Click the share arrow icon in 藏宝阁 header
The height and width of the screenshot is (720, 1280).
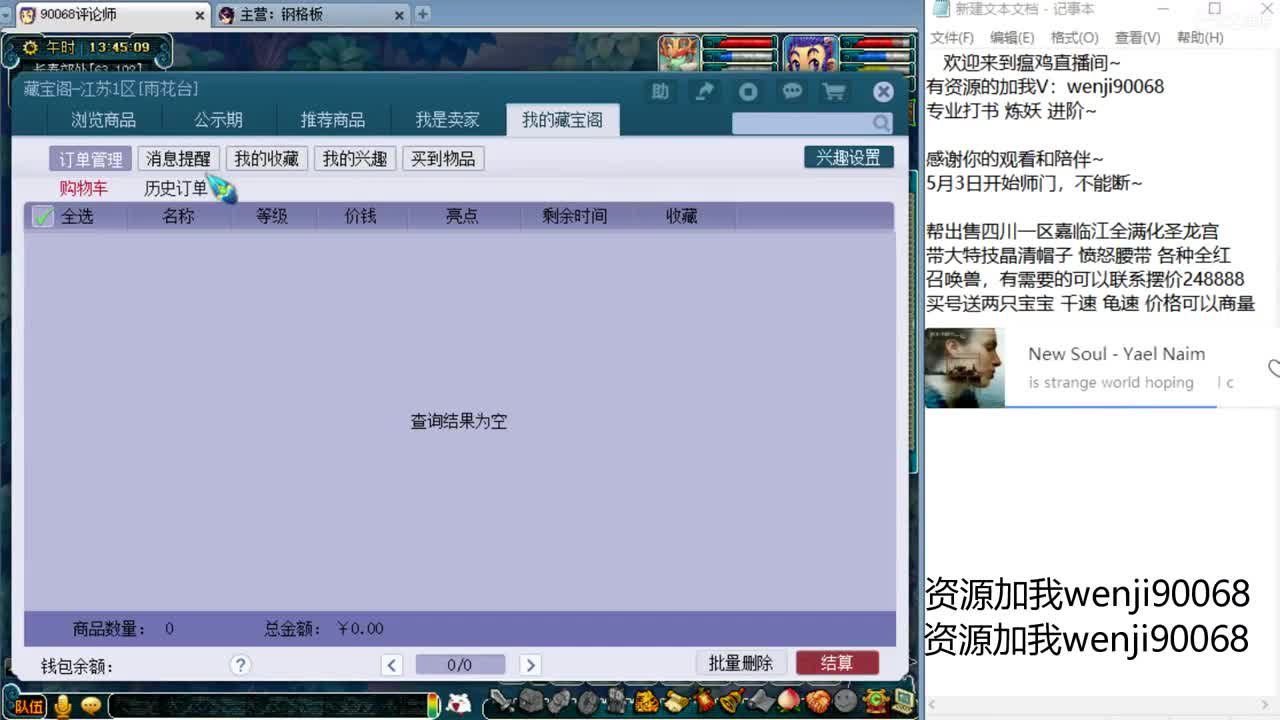705,92
